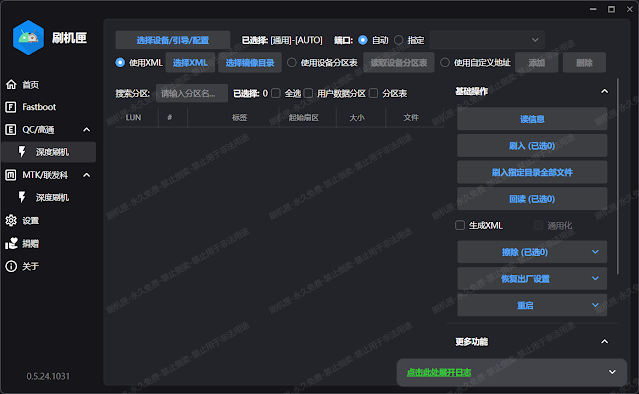
Task: Click the lightning icon under MTK/联发科
Action: point(22,197)
